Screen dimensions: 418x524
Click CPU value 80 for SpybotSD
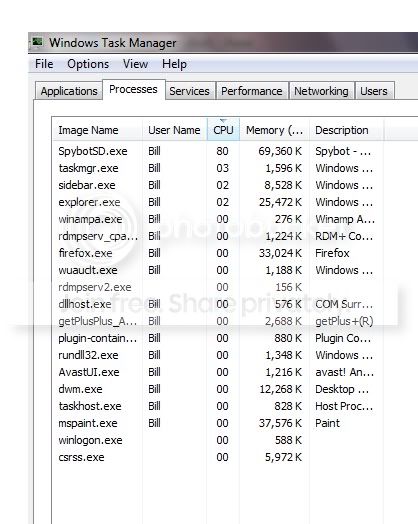click(223, 151)
